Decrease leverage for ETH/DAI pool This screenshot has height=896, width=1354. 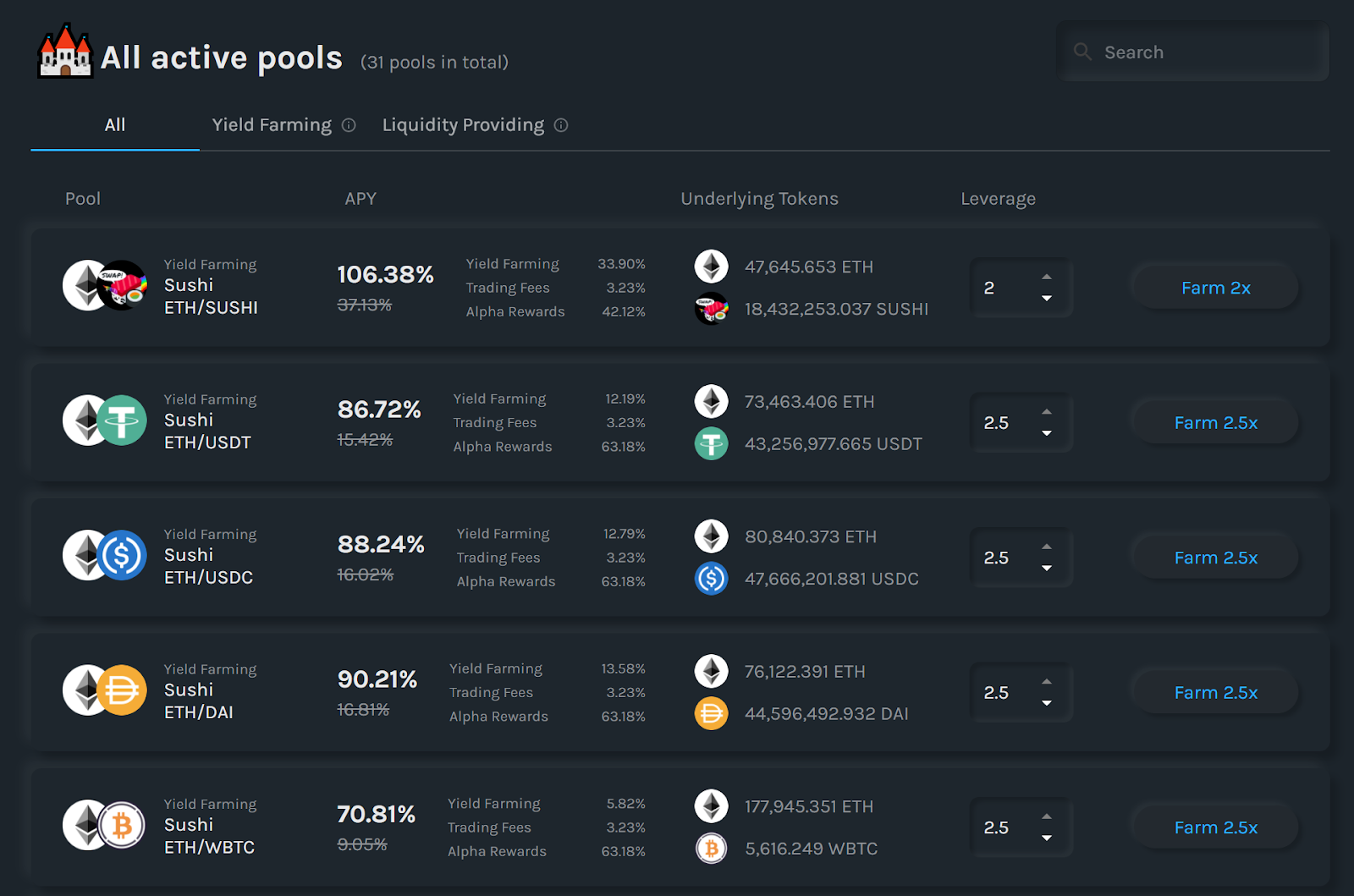1047,703
